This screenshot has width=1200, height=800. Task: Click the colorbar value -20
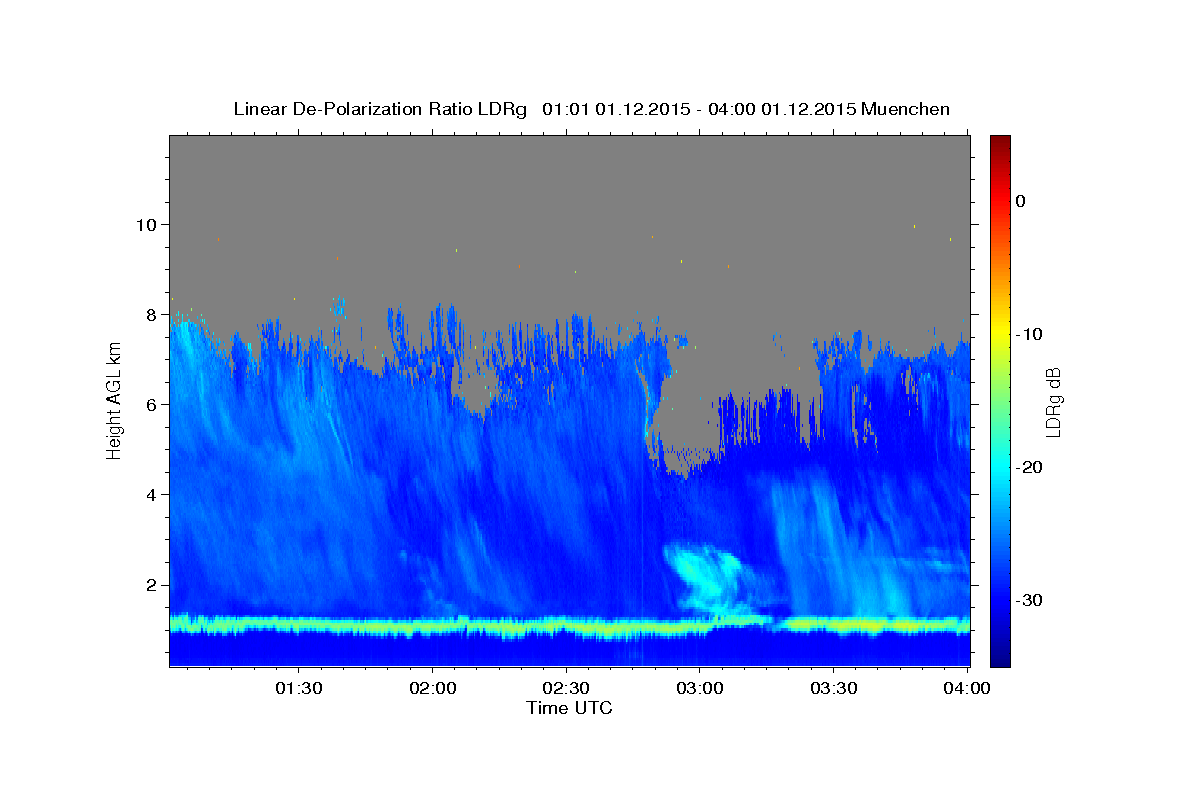click(x=1029, y=467)
